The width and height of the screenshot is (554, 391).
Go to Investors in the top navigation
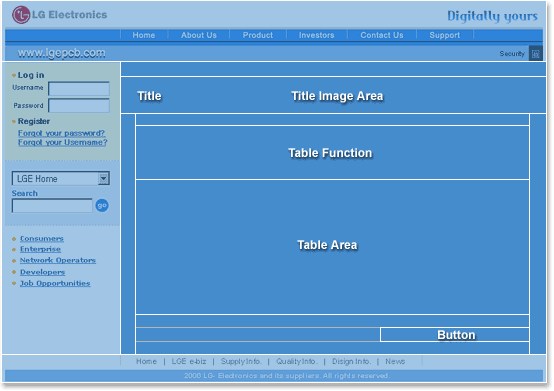[x=317, y=35]
